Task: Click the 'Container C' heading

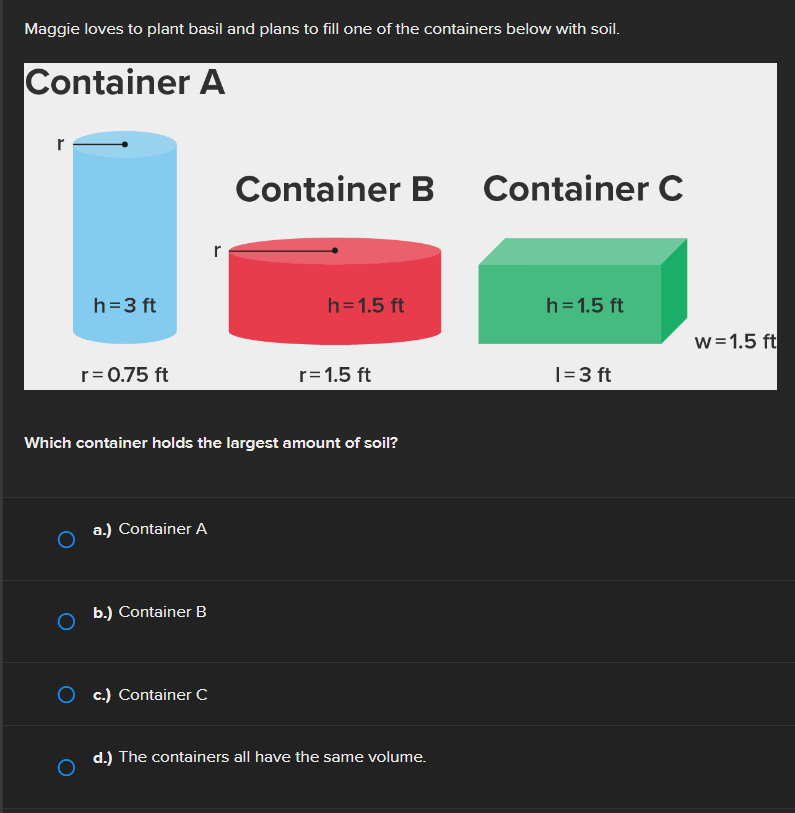Action: (583, 189)
